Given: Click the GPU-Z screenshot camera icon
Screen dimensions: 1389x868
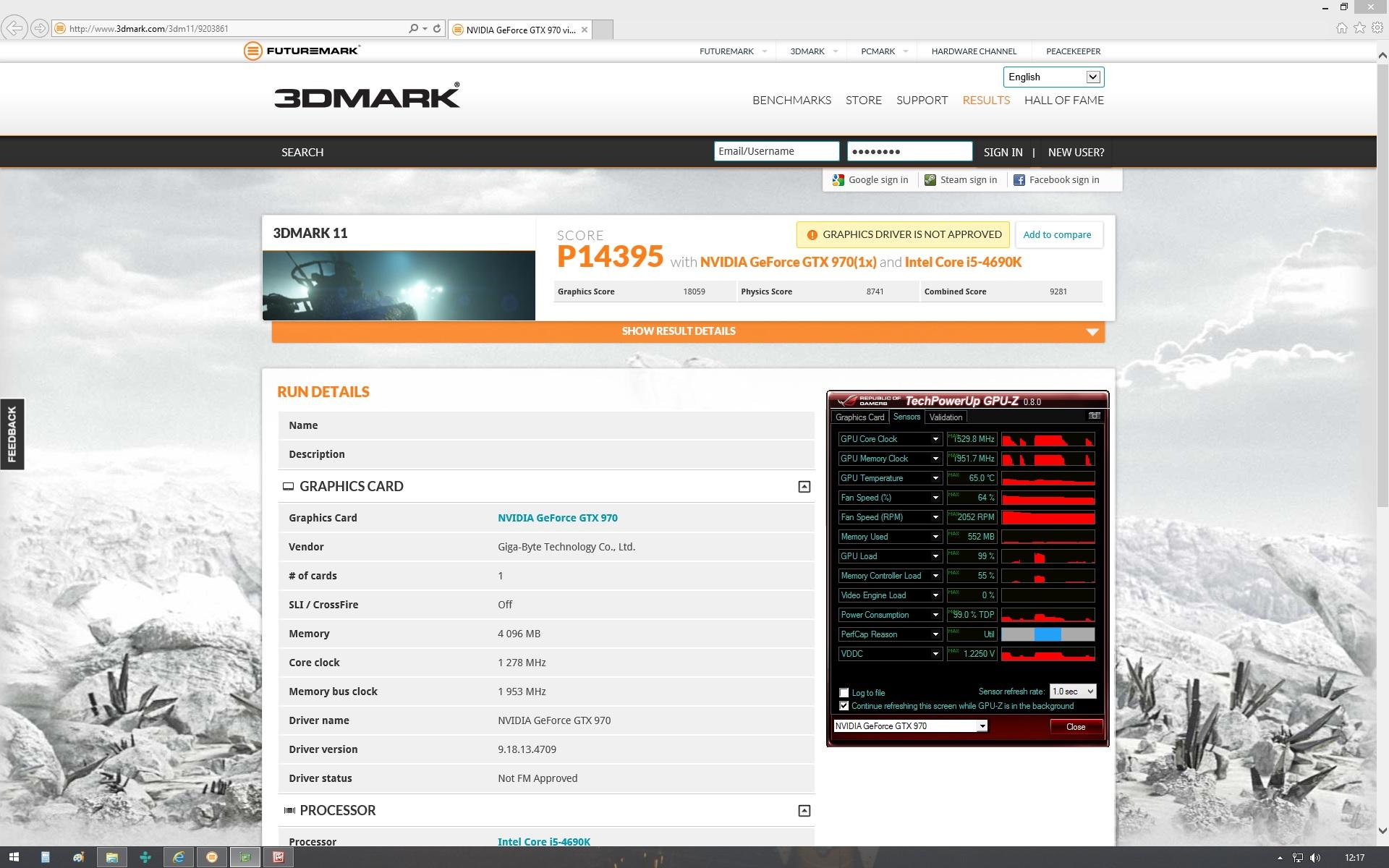Looking at the screenshot, I should [x=1094, y=416].
